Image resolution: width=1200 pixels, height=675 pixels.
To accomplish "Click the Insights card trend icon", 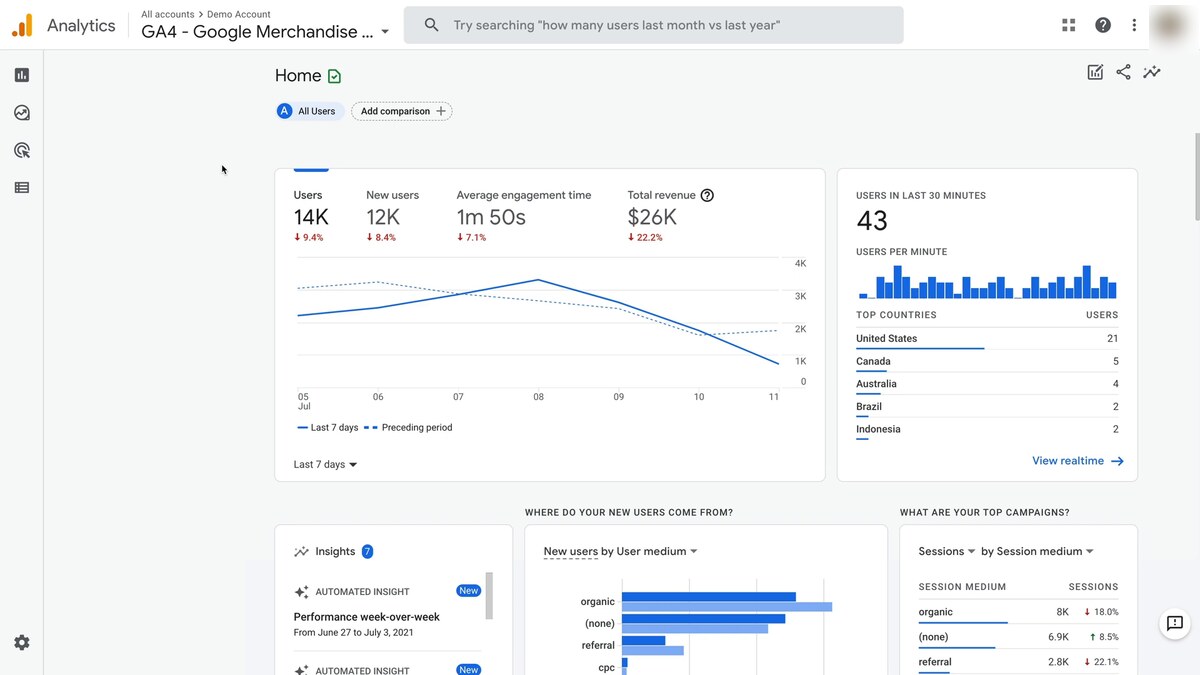I will 301,552.
